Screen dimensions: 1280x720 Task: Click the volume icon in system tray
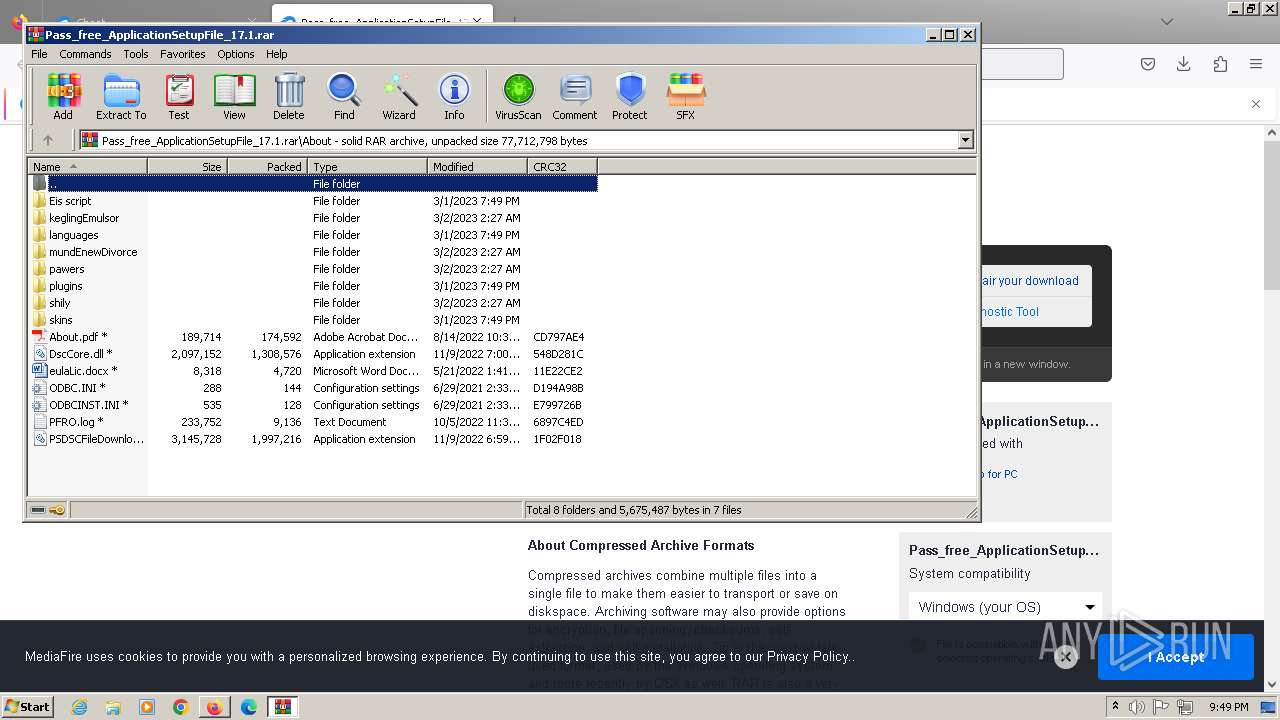pyautogui.click(x=1136, y=707)
